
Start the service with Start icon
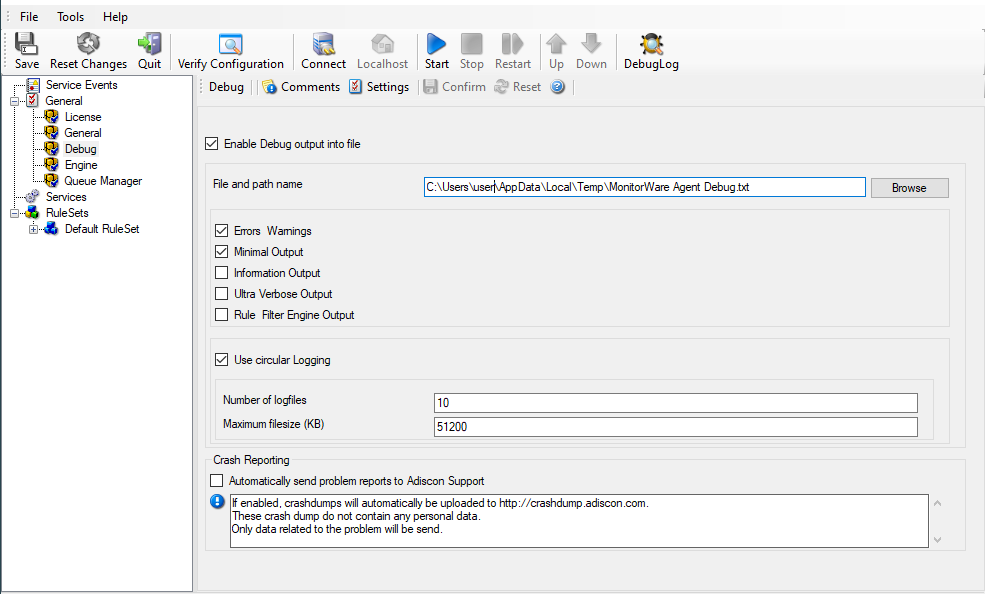click(436, 45)
